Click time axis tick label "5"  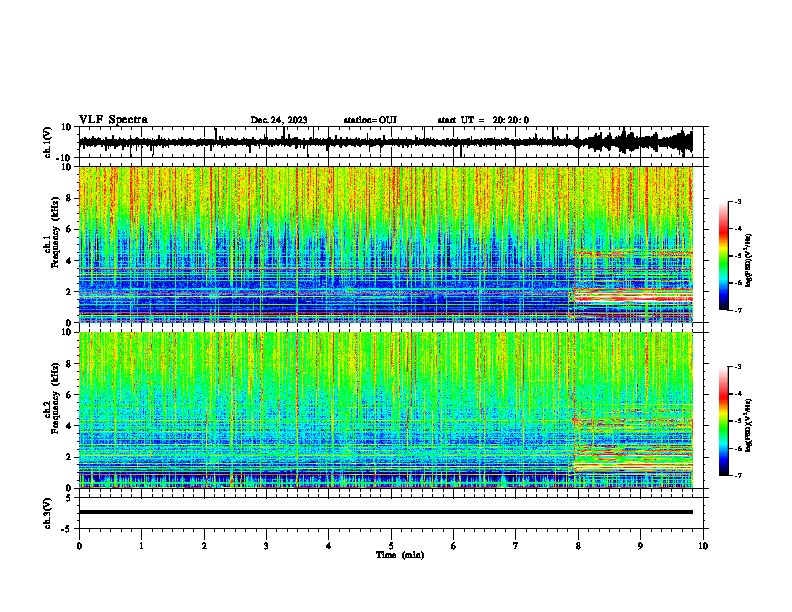[391, 546]
